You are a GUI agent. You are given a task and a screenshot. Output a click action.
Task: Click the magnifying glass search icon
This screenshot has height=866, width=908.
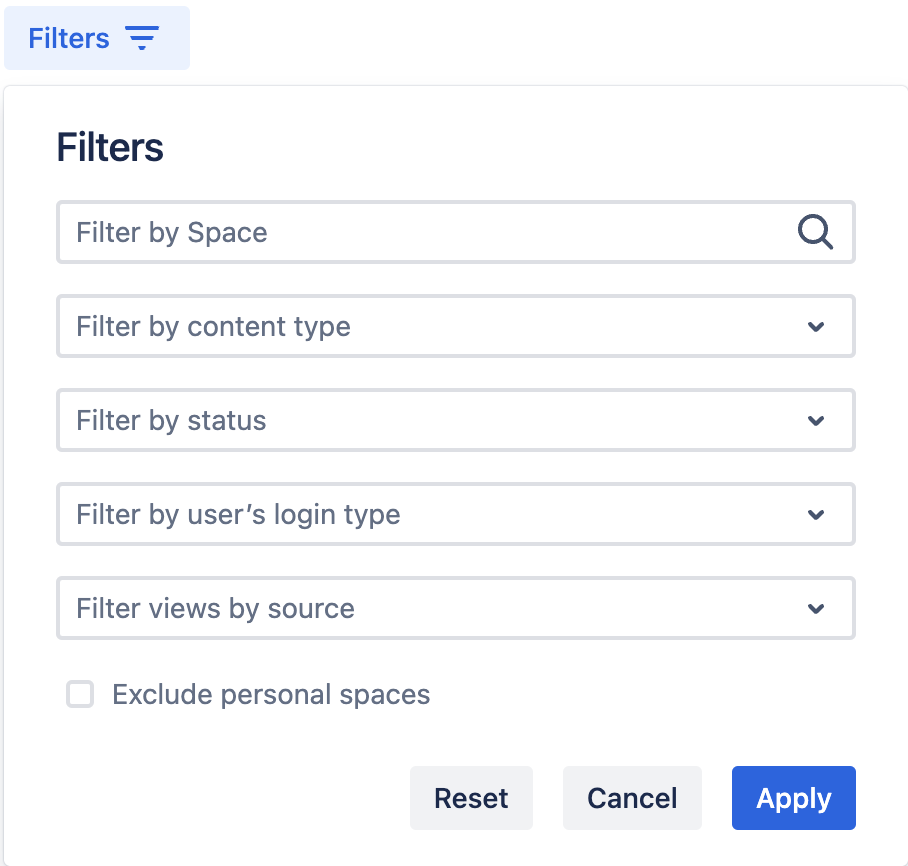coord(815,233)
